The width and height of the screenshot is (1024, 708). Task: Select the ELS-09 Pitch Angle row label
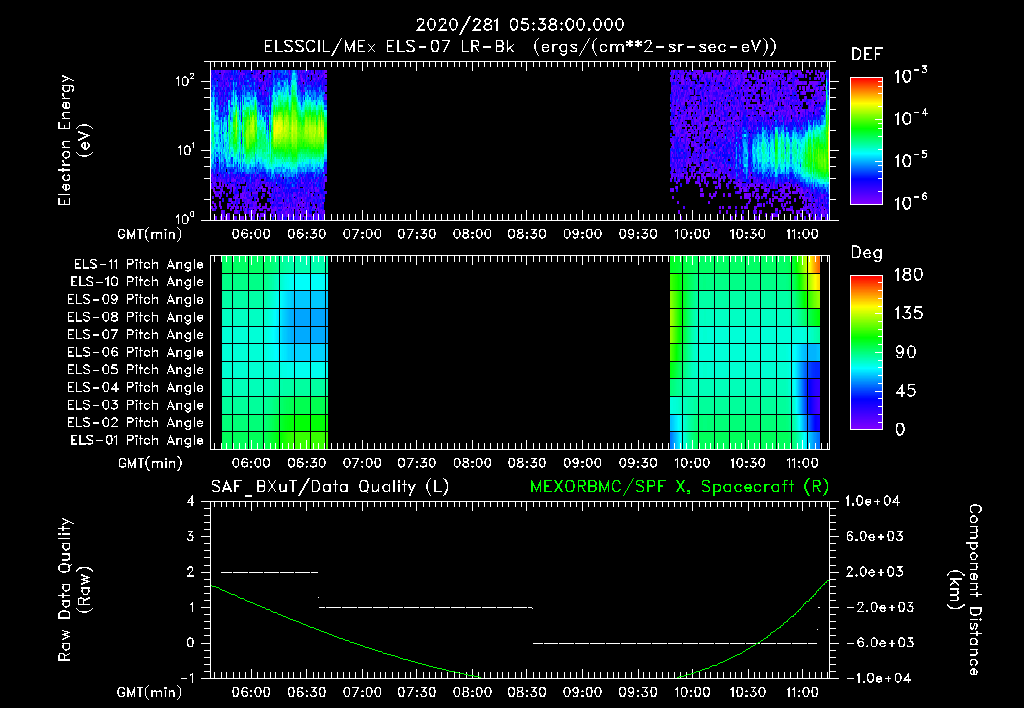[x=135, y=300]
